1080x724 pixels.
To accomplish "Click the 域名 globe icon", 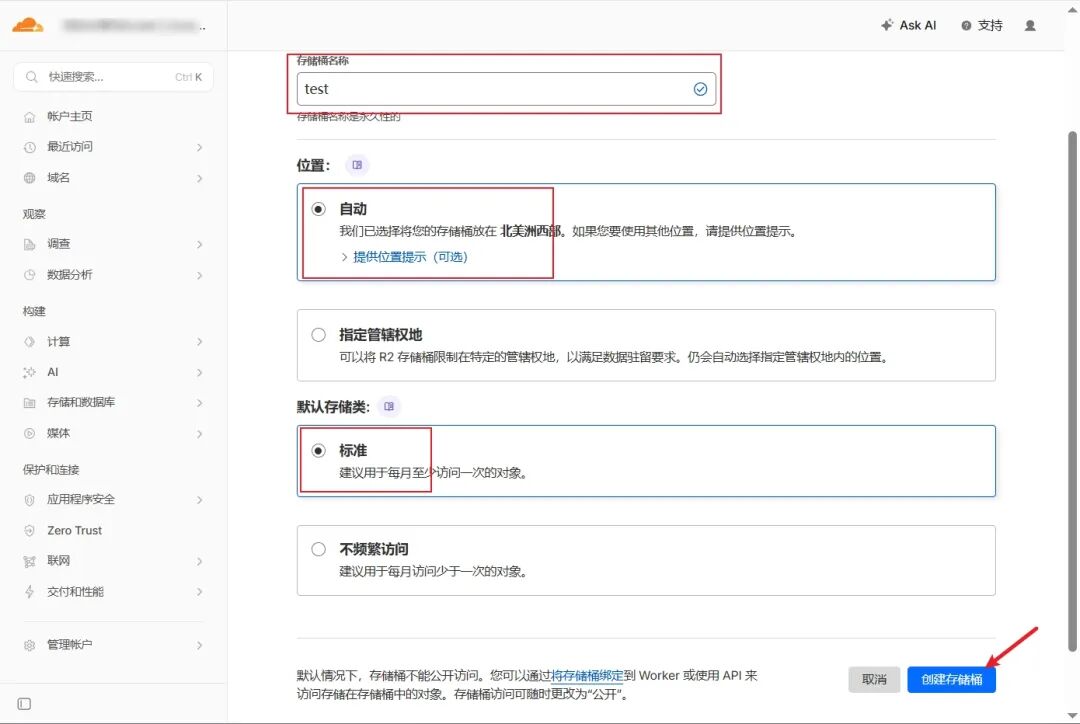I will click(30, 178).
